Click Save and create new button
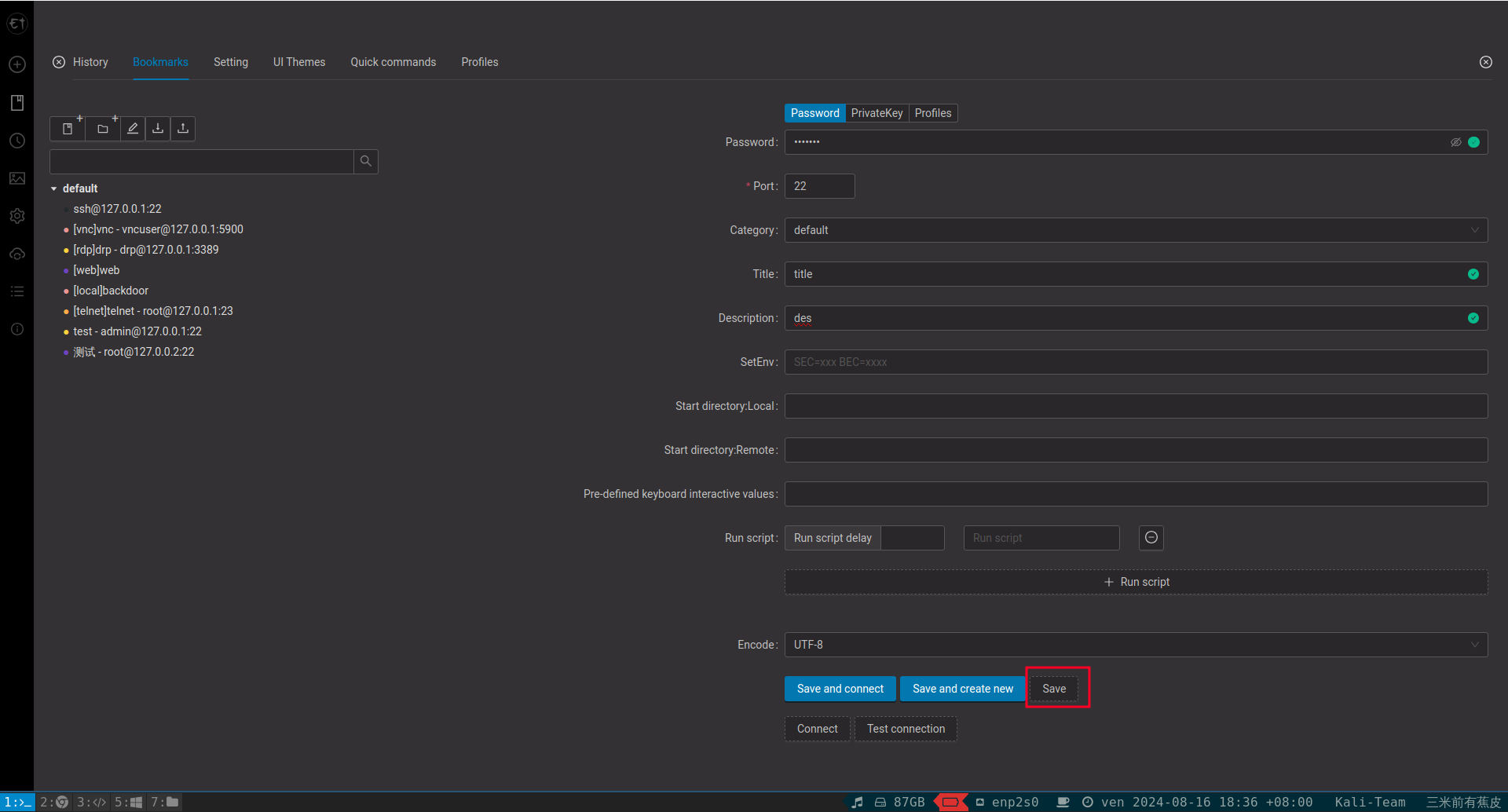This screenshot has width=1508, height=812. [962, 689]
